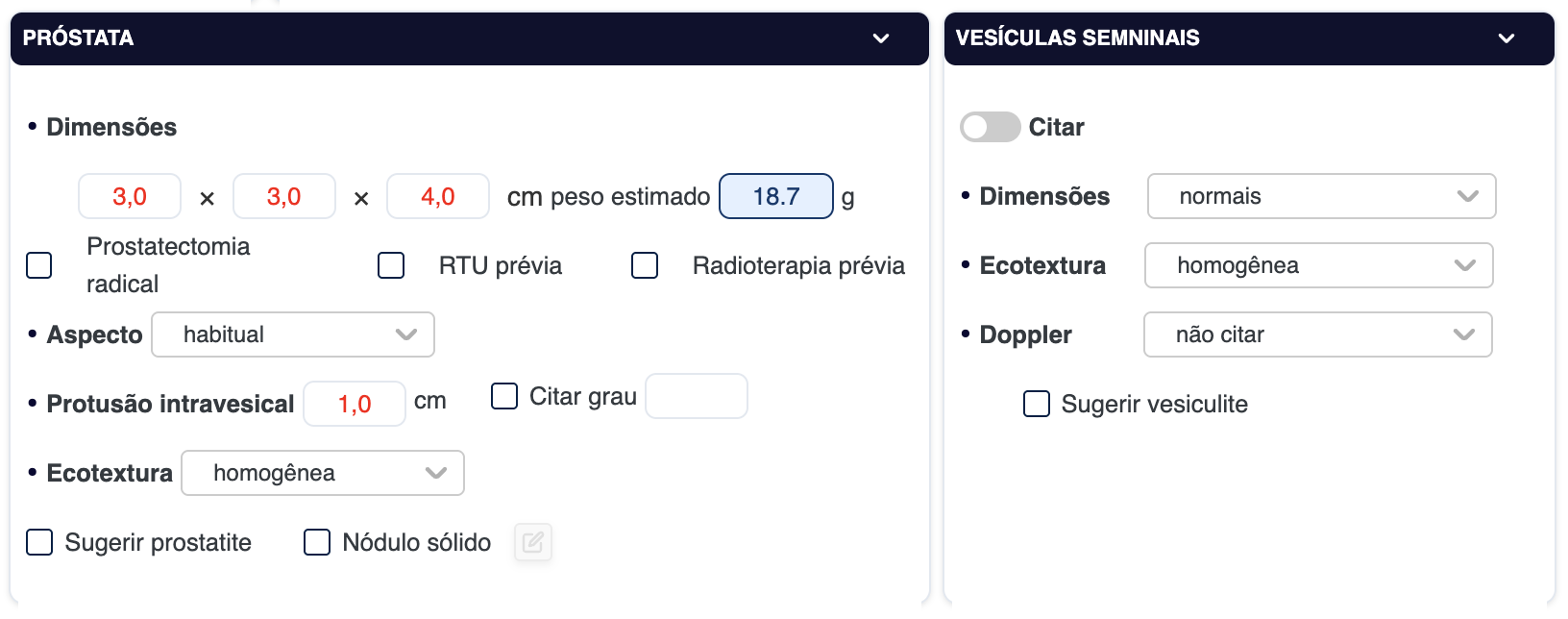1568x619 pixels.
Task: Enable Sugerir prostatite checkbox
Action: [x=39, y=542]
